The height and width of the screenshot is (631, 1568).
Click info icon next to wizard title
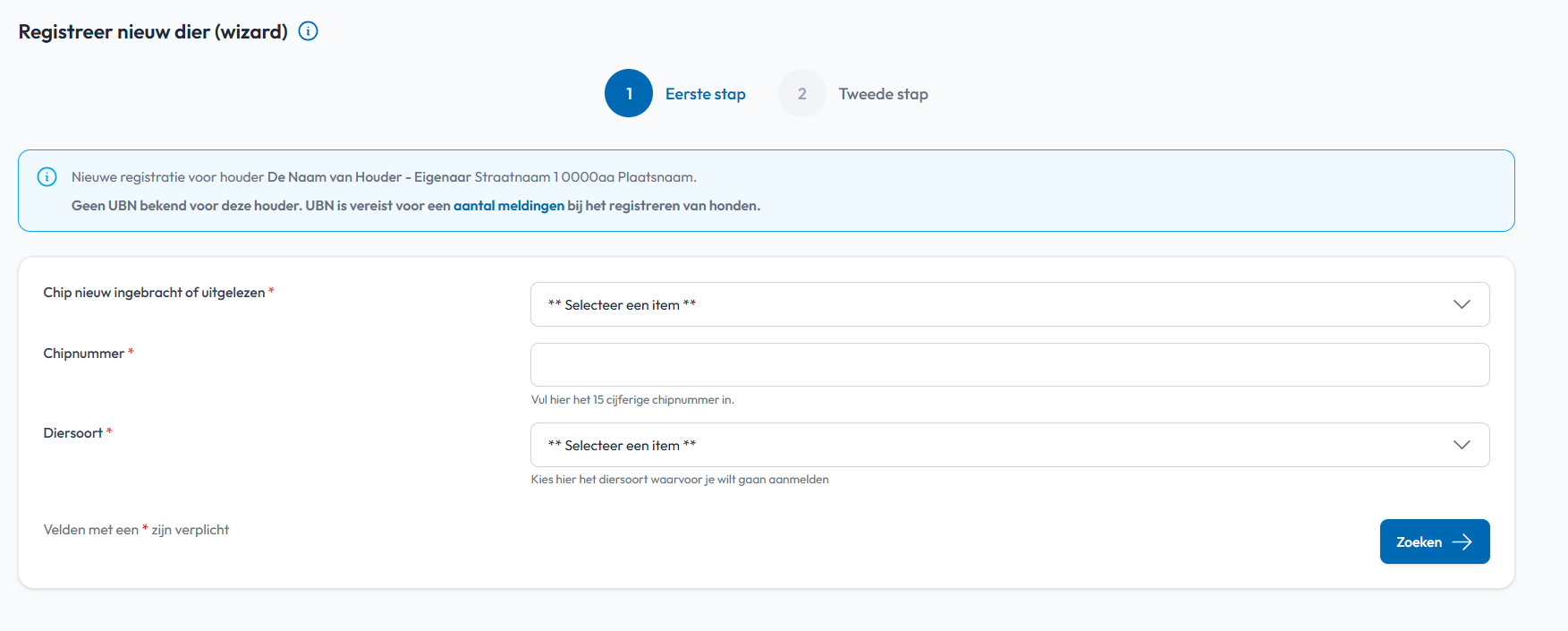tap(308, 31)
